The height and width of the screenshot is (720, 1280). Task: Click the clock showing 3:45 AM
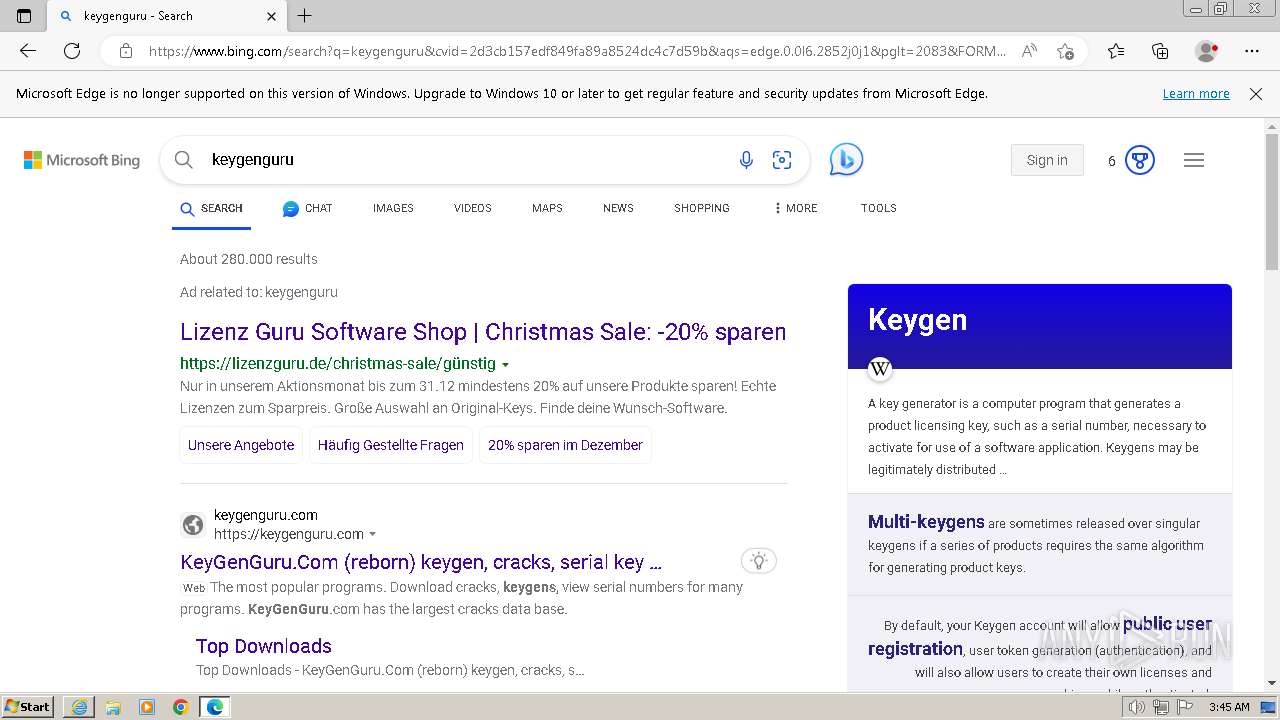click(1229, 707)
